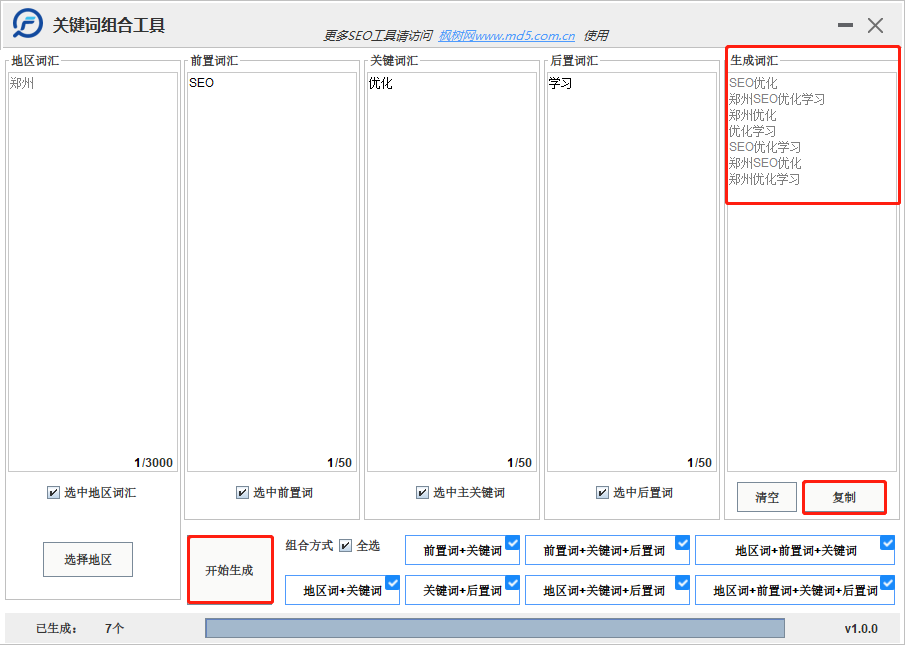Click the 1/3000 region word counter
Image resolution: width=905 pixels, height=645 pixels.
click(154, 463)
